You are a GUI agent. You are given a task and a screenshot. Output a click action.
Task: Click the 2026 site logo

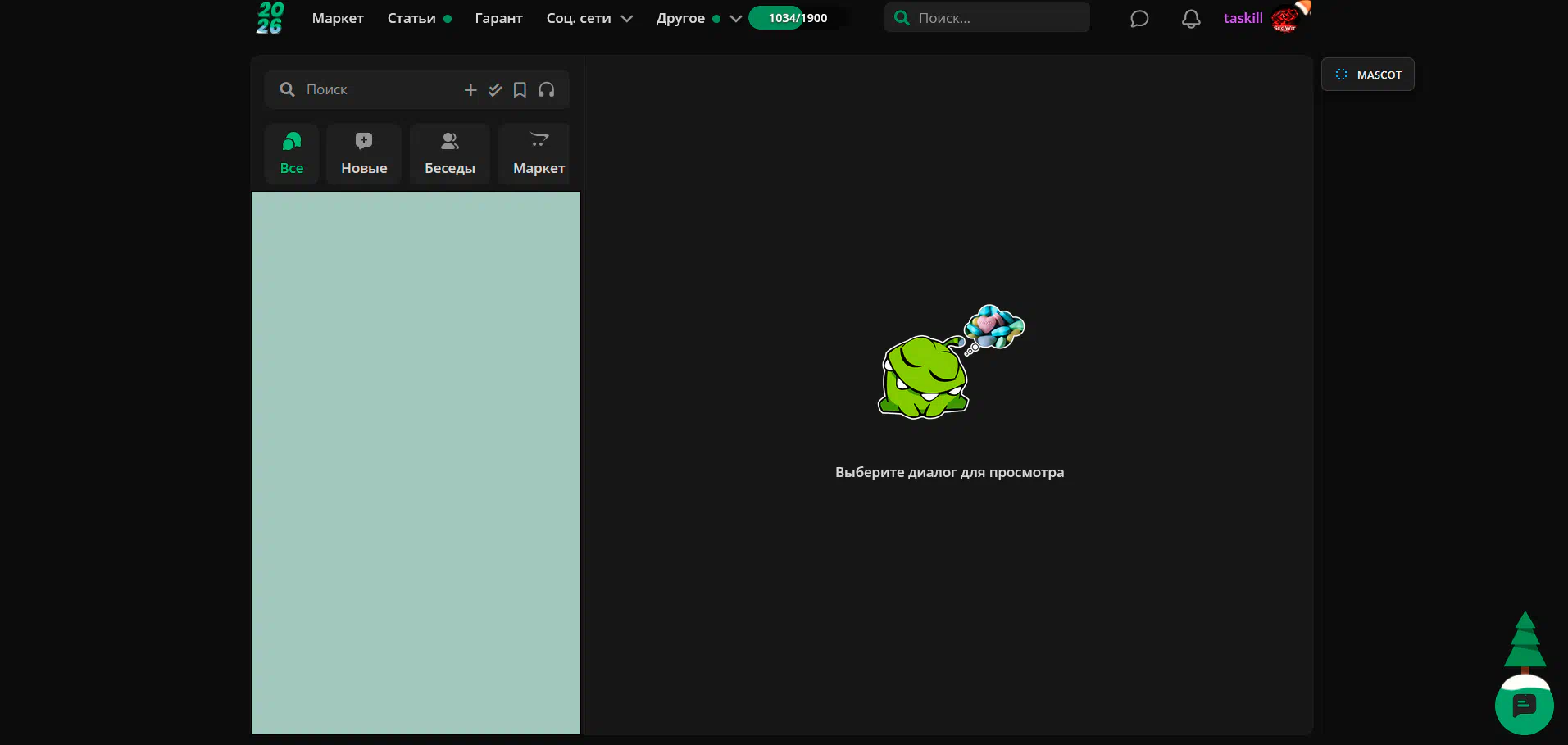click(270, 18)
